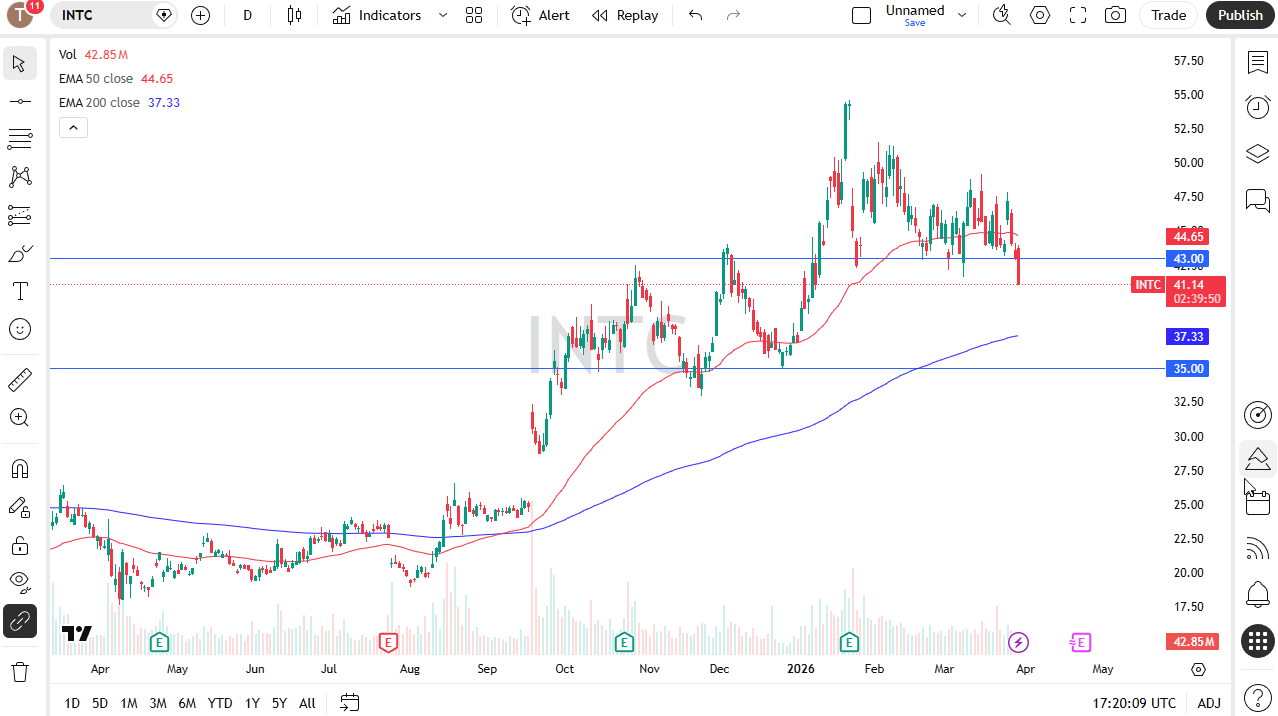Switch to the 1Y time range
This screenshot has width=1278, height=716.
(x=252, y=703)
